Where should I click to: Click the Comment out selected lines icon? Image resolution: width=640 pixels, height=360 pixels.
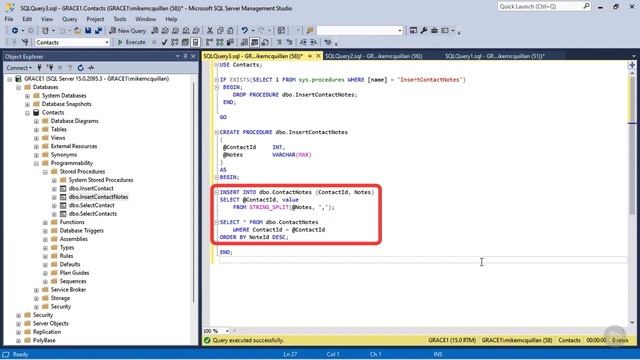[x=279, y=42]
